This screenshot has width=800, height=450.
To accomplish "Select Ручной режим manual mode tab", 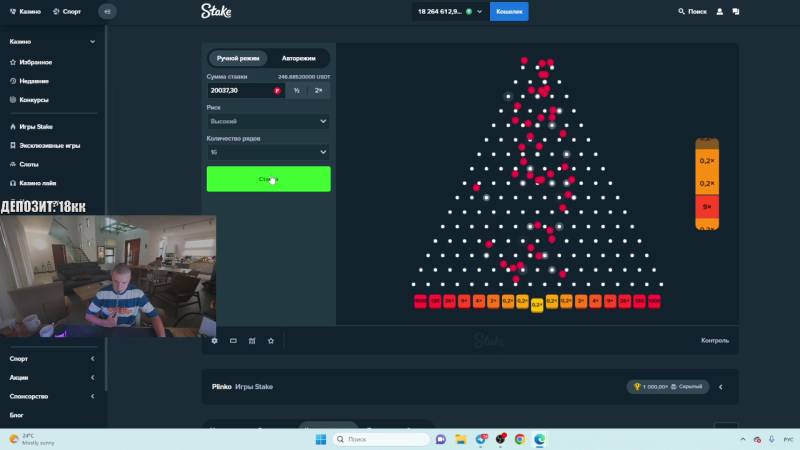I will tap(238, 58).
